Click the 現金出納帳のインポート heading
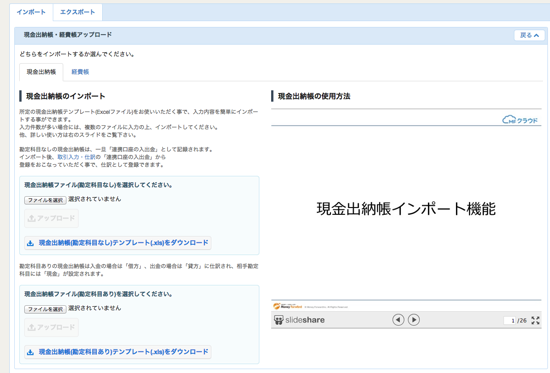This screenshot has height=373, width=550. click(x=66, y=96)
